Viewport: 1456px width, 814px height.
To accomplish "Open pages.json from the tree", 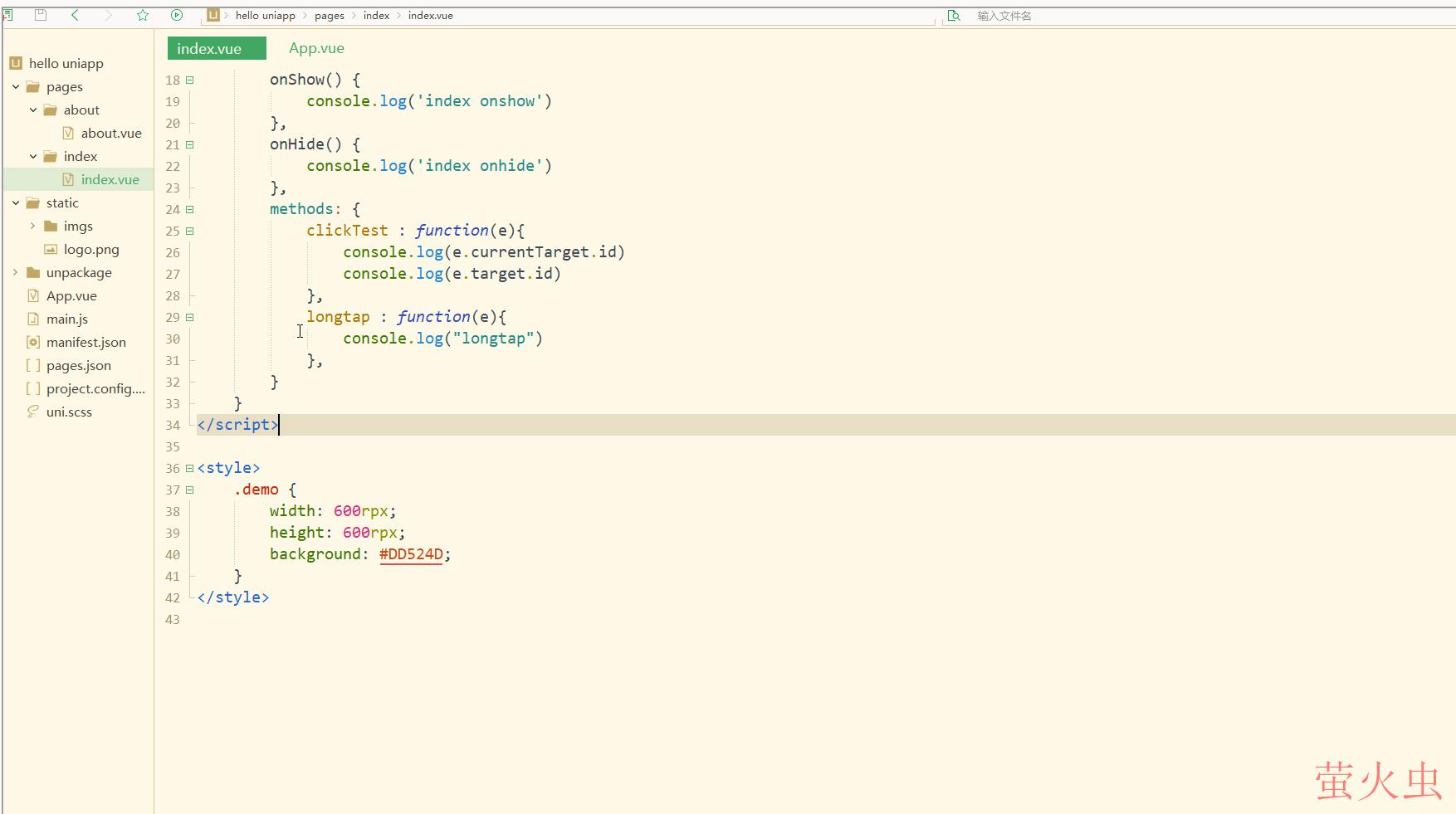I will [79, 365].
